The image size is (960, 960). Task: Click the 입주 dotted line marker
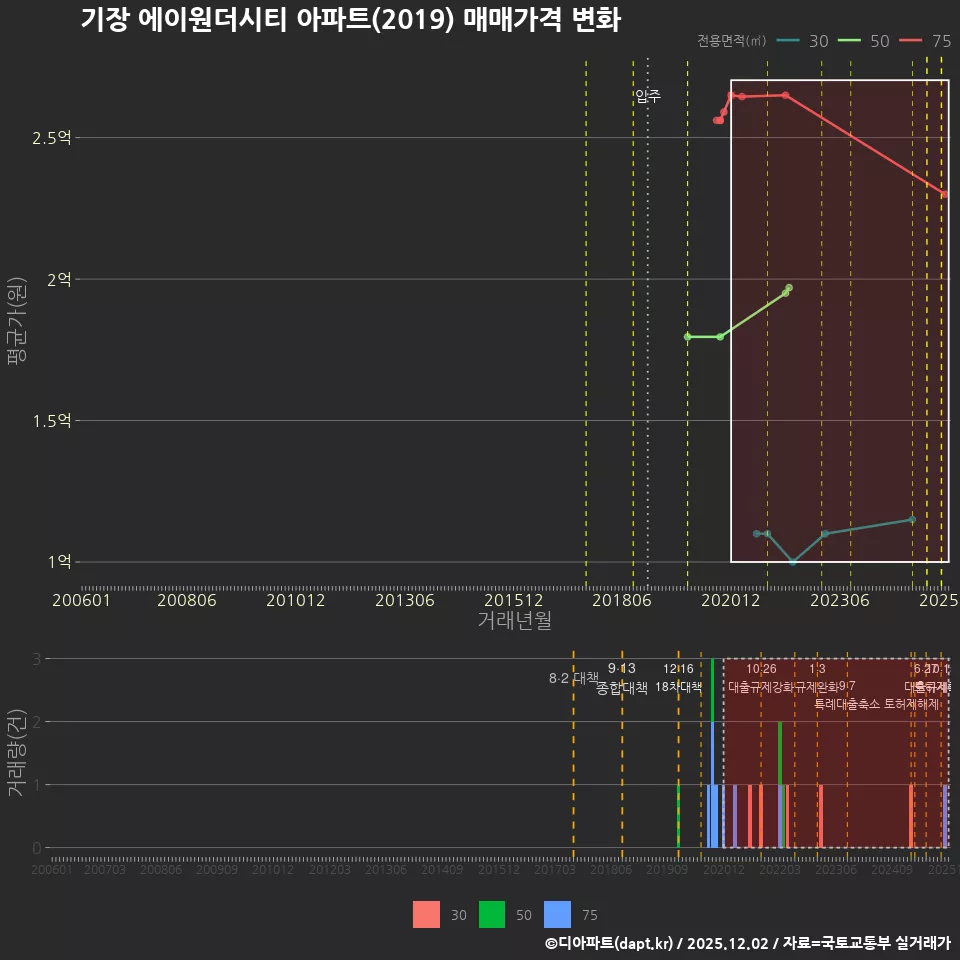646,97
